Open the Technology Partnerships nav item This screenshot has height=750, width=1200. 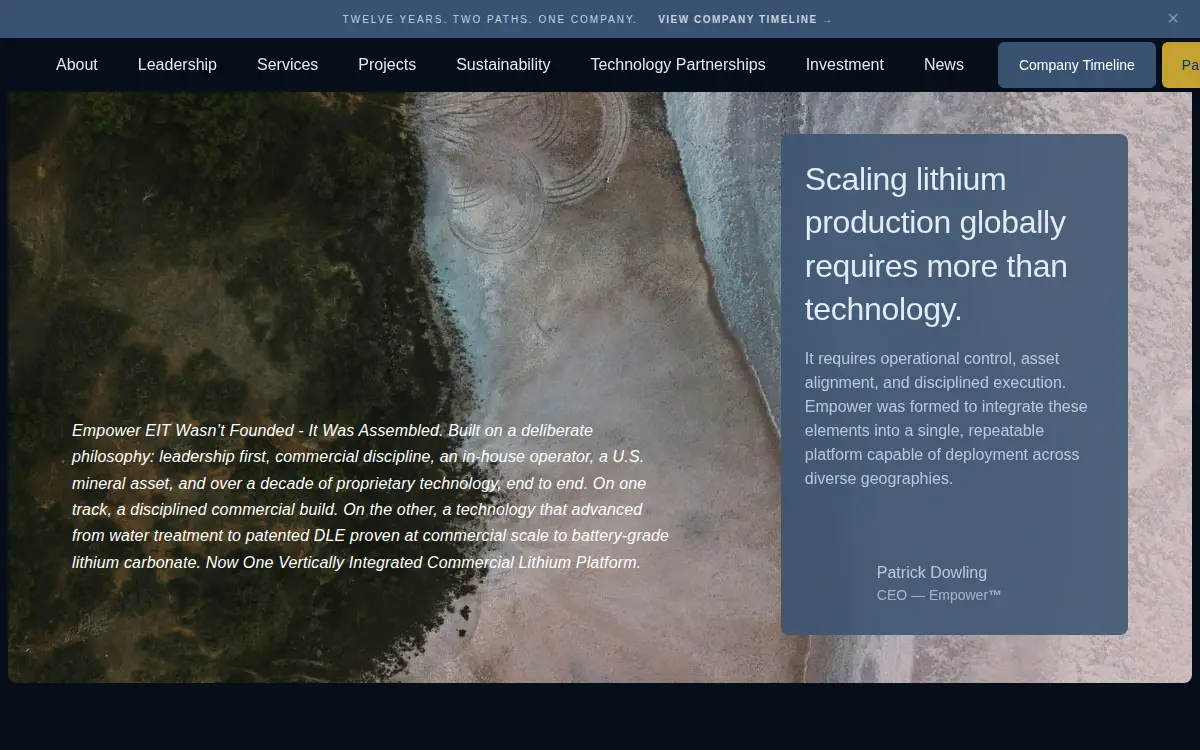pyautogui.click(x=678, y=64)
